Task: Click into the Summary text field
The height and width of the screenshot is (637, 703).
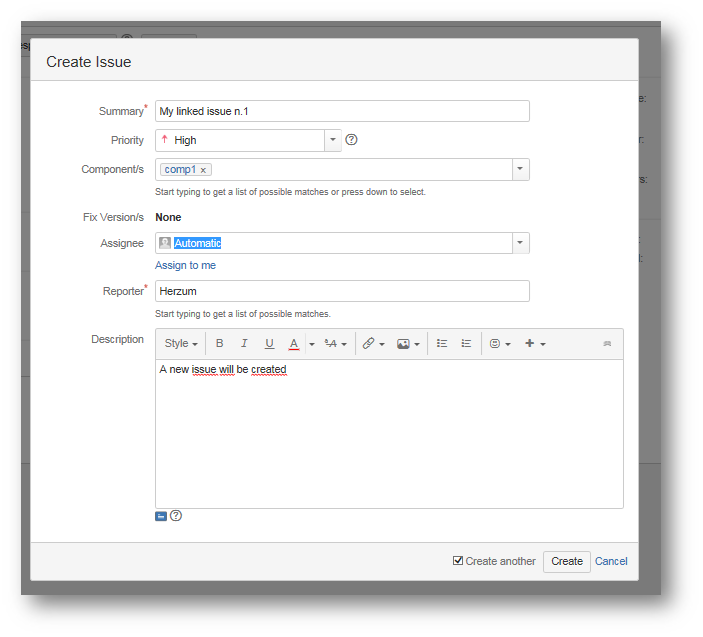Action: click(x=342, y=111)
